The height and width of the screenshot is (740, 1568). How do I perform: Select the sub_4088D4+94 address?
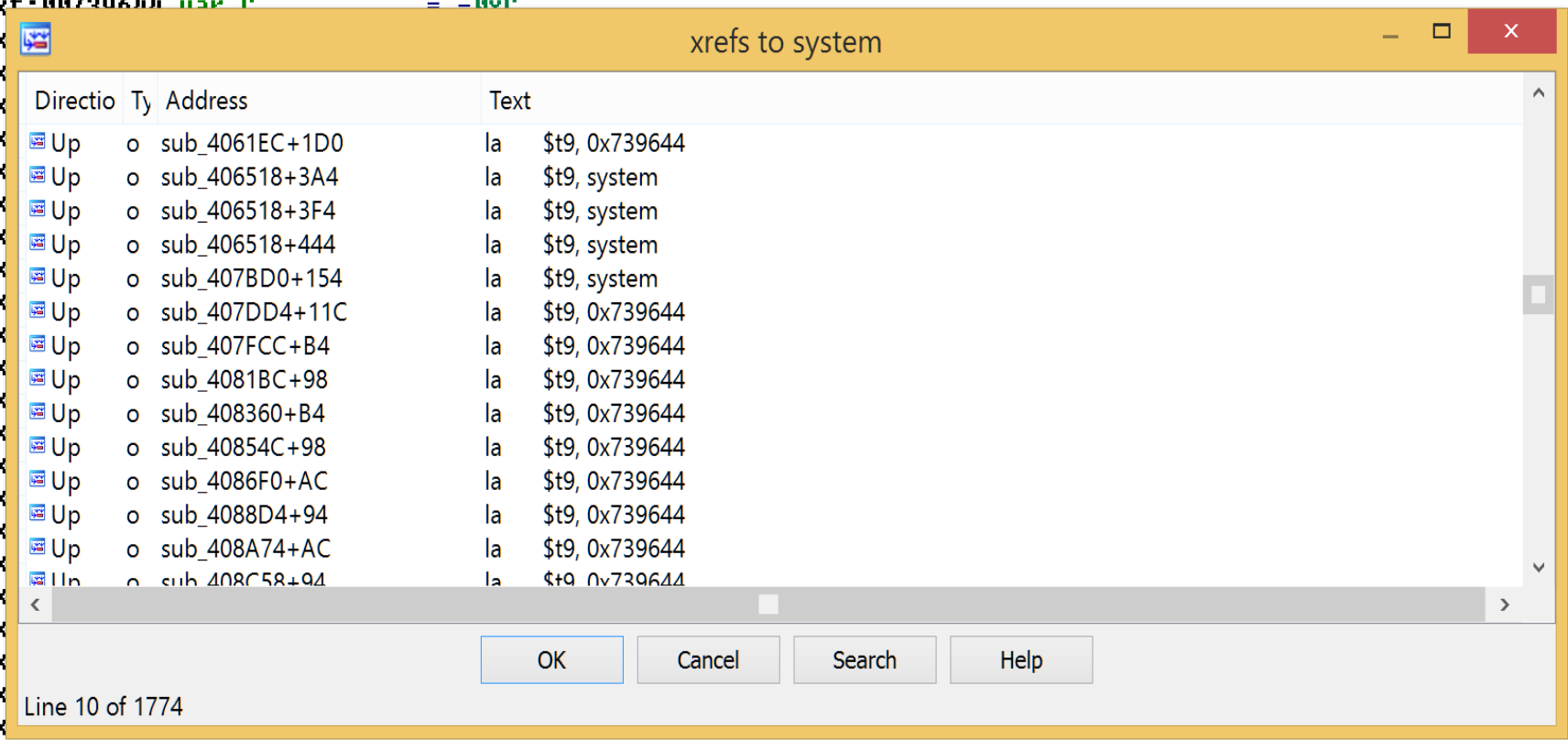(244, 516)
